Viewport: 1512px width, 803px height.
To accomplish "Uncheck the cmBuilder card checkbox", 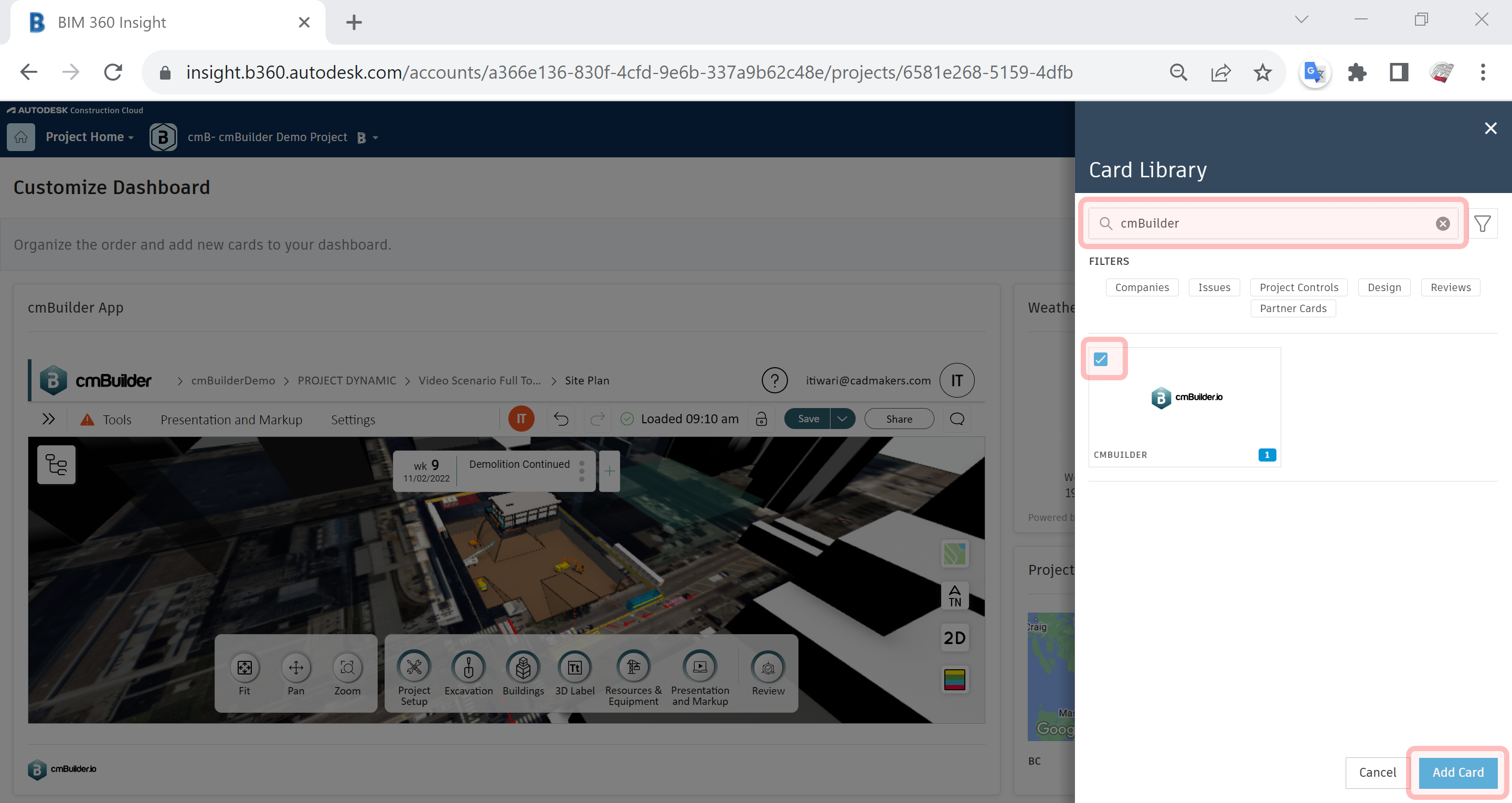I will pos(1101,359).
